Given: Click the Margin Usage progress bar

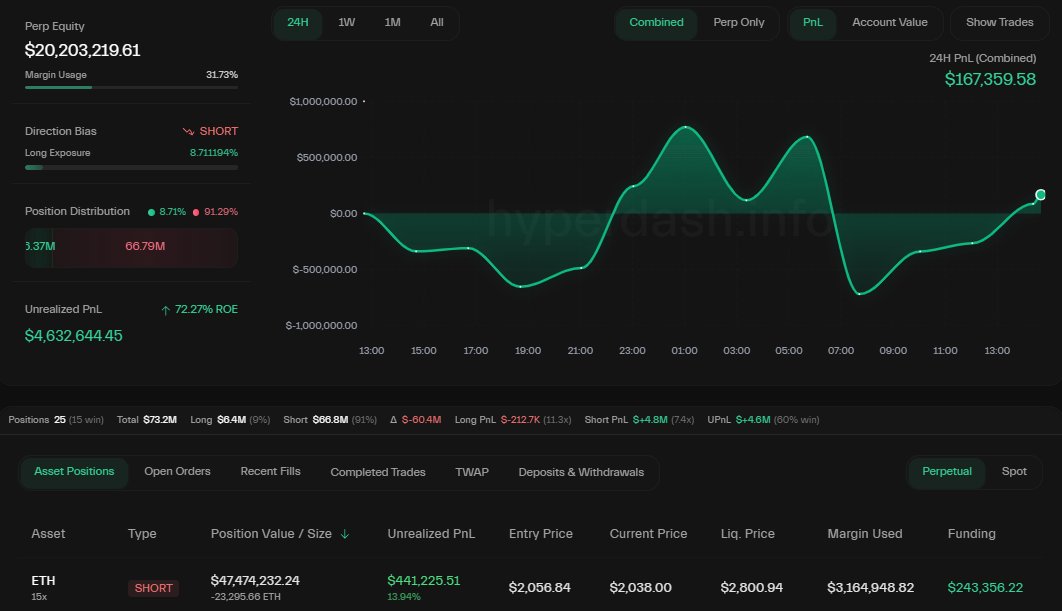Looking at the screenshot, I should pos(131,87).
